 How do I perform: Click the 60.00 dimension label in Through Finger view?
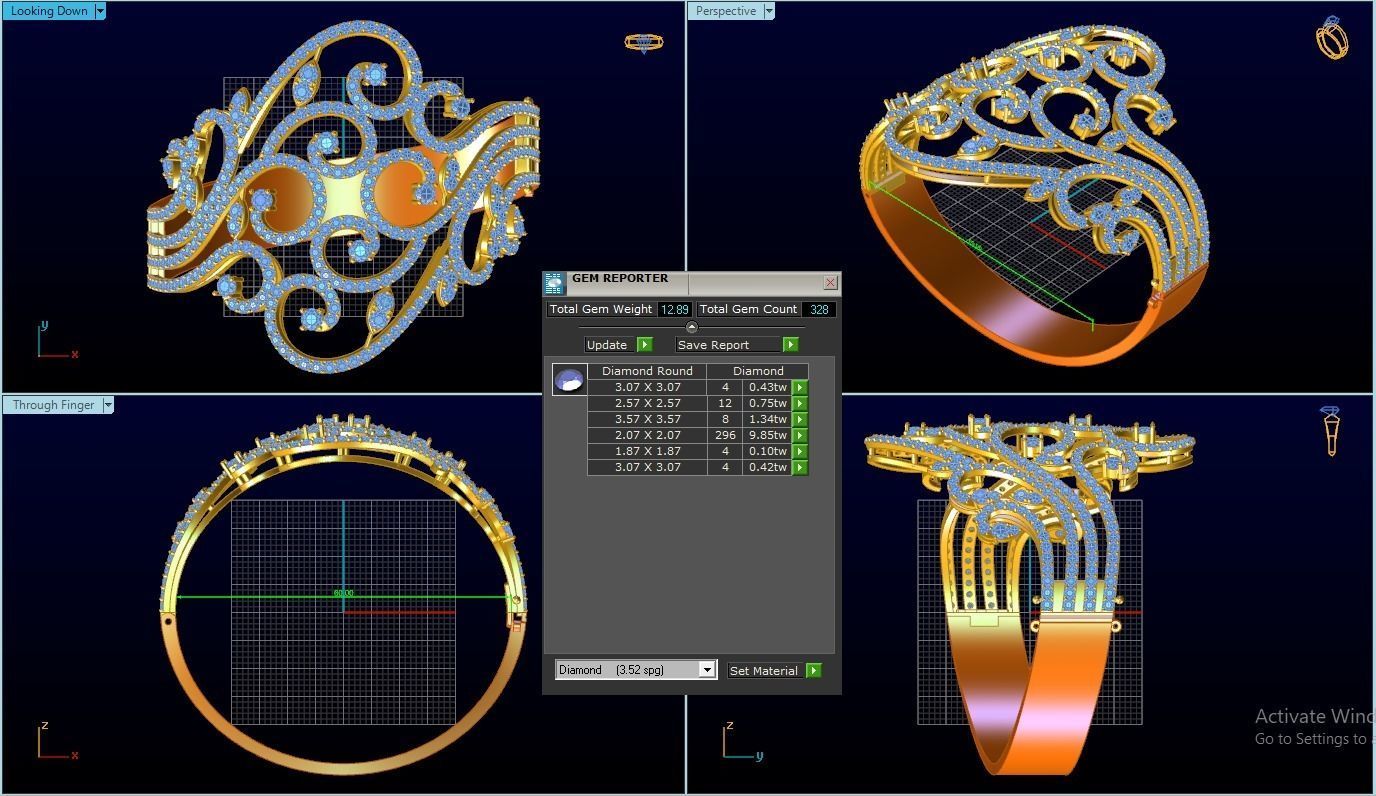coord(343,593)
